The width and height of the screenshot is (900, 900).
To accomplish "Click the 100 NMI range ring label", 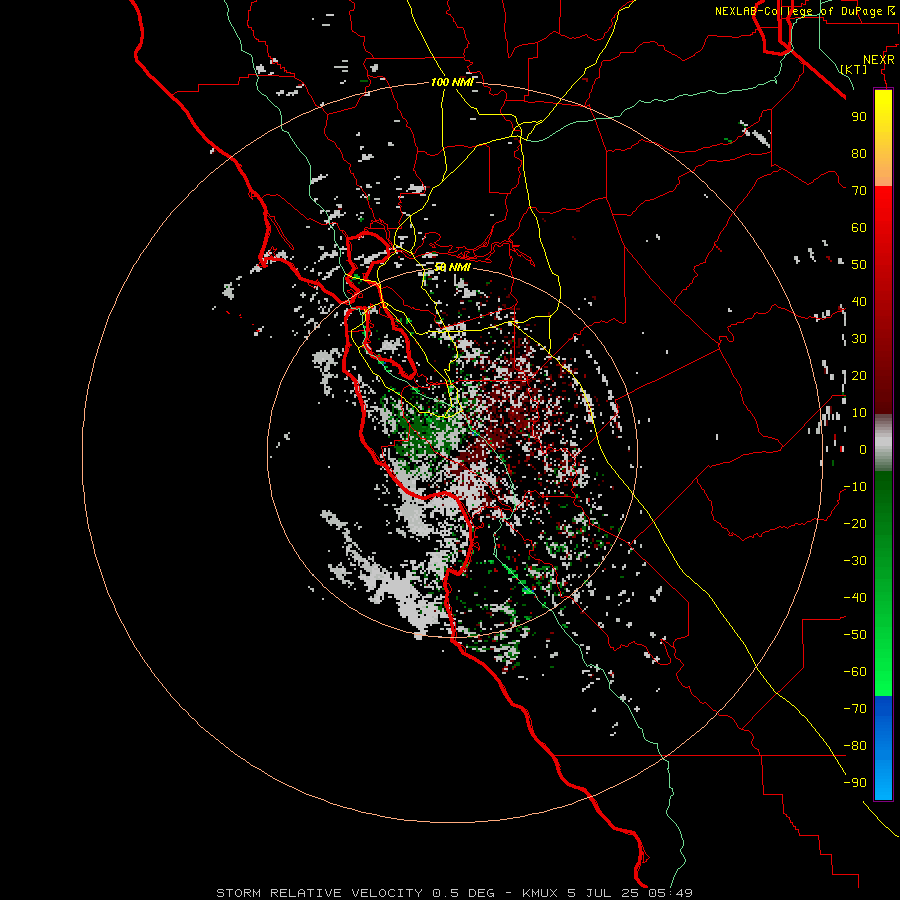I will 452,82.
